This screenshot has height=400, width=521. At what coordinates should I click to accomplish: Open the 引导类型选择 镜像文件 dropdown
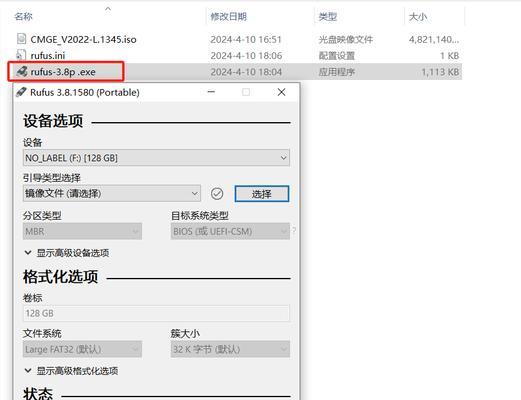pos(112,193)
